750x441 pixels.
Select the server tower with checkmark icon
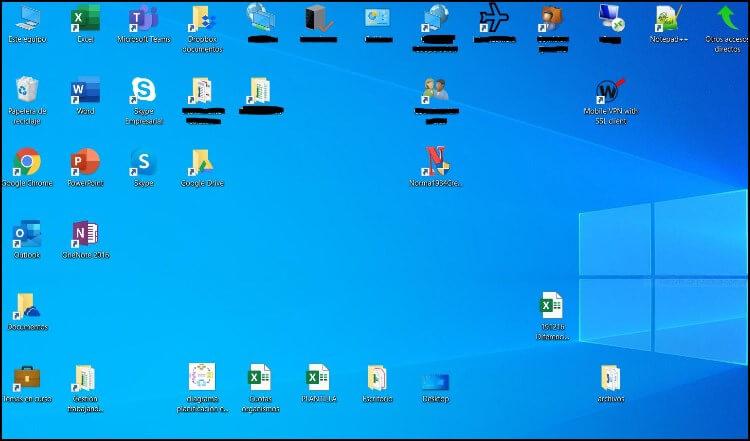point(318,18)
